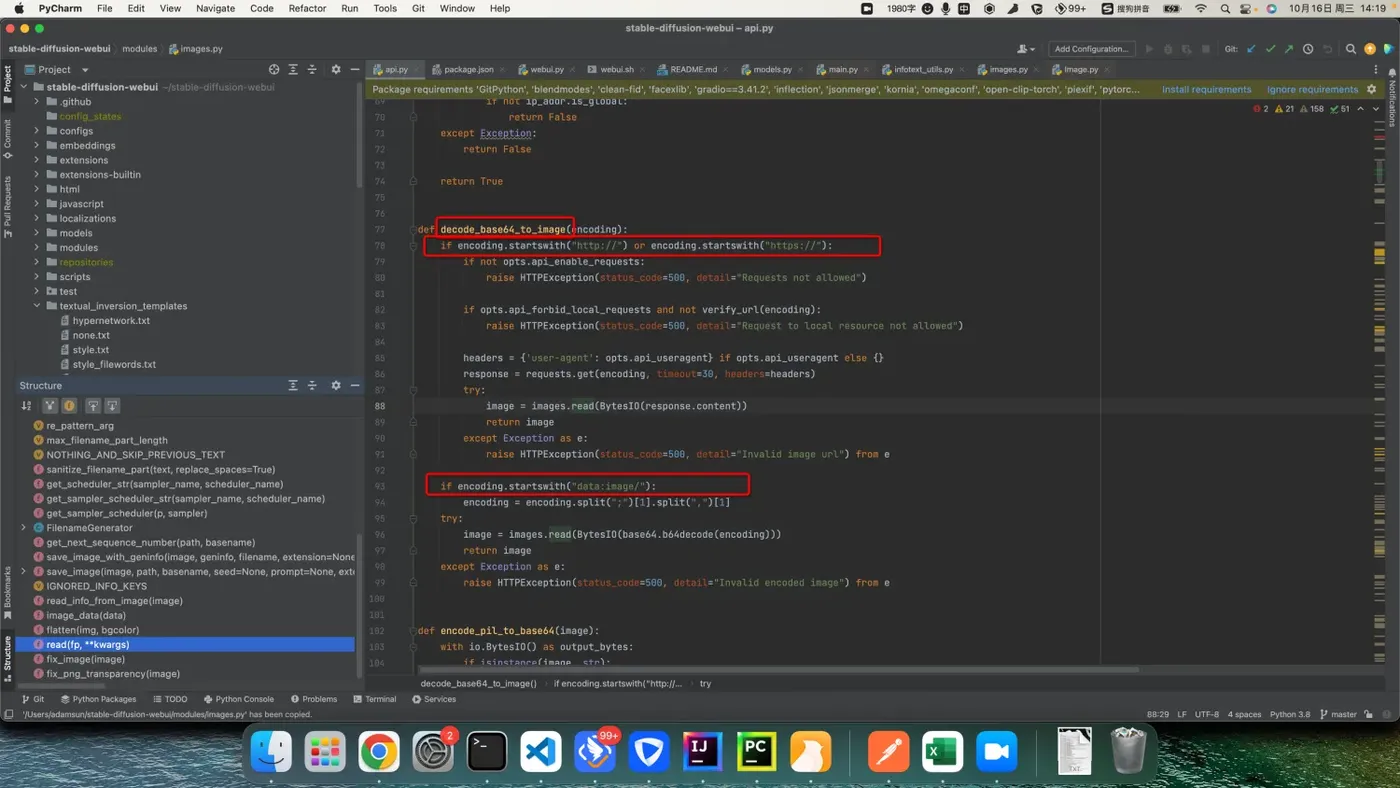The height and width of the screenshot is (788, 1400).
Task: Open the Navigate menu
Action: click(x=215, y=8)
